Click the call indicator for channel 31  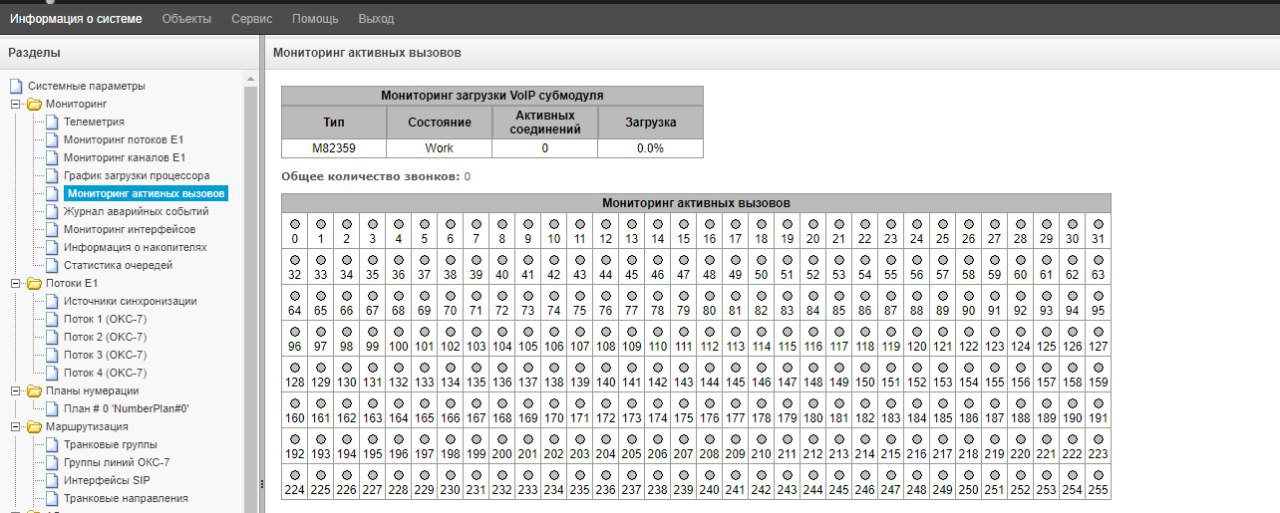(1098, 224)
